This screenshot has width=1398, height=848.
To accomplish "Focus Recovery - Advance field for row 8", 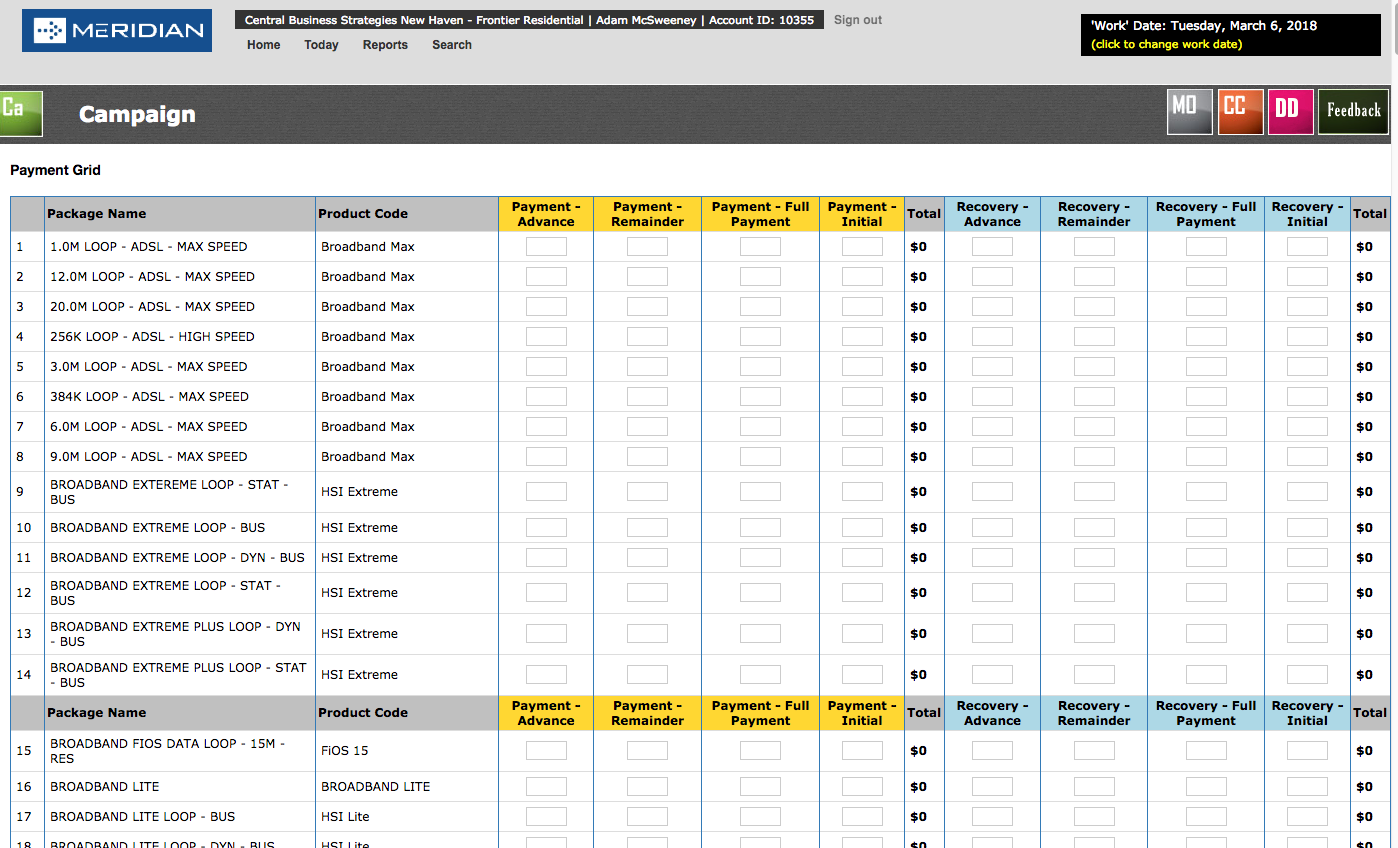I will 992,457.
